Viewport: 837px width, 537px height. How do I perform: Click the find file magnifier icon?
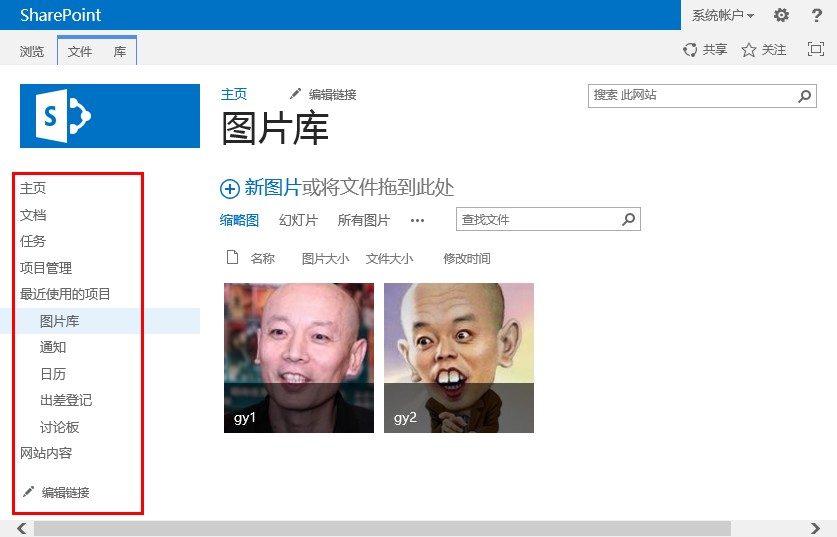point(628,220)
